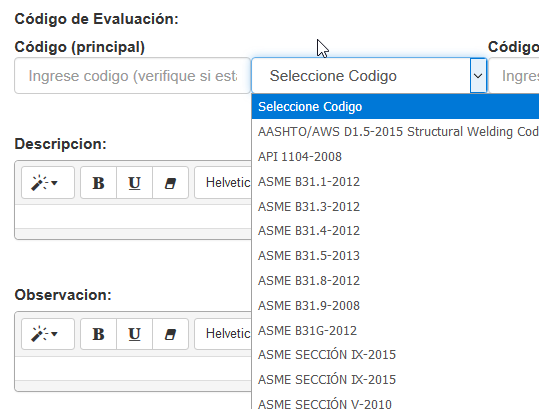The width and height of the screenshot is (539, 409).
Task: Clear formatting with the Observacion editor's eraser
Action: [170, 334]
